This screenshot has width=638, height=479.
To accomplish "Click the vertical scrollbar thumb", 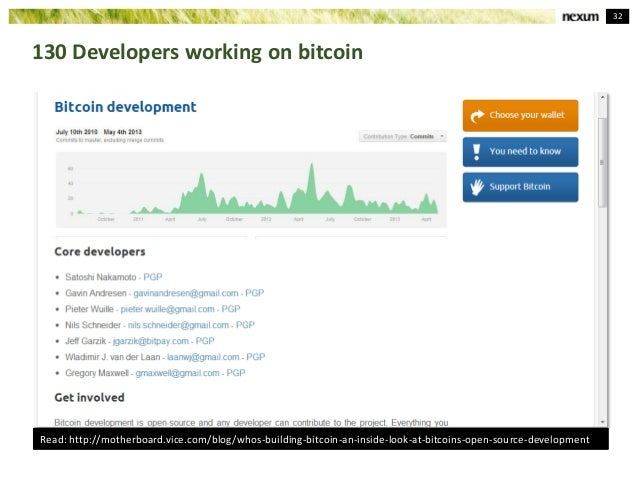I will coord(603,163).
